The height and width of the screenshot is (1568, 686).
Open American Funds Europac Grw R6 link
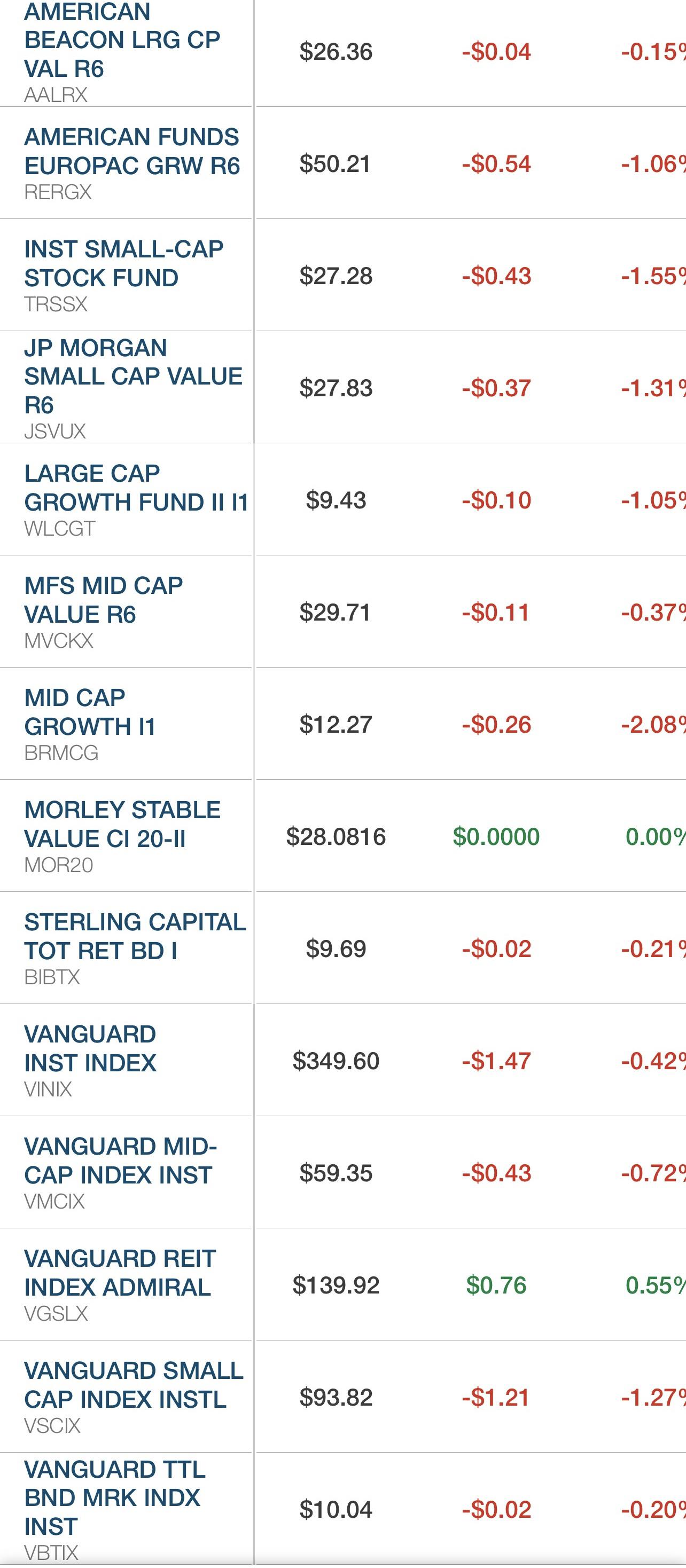(131, 152)
